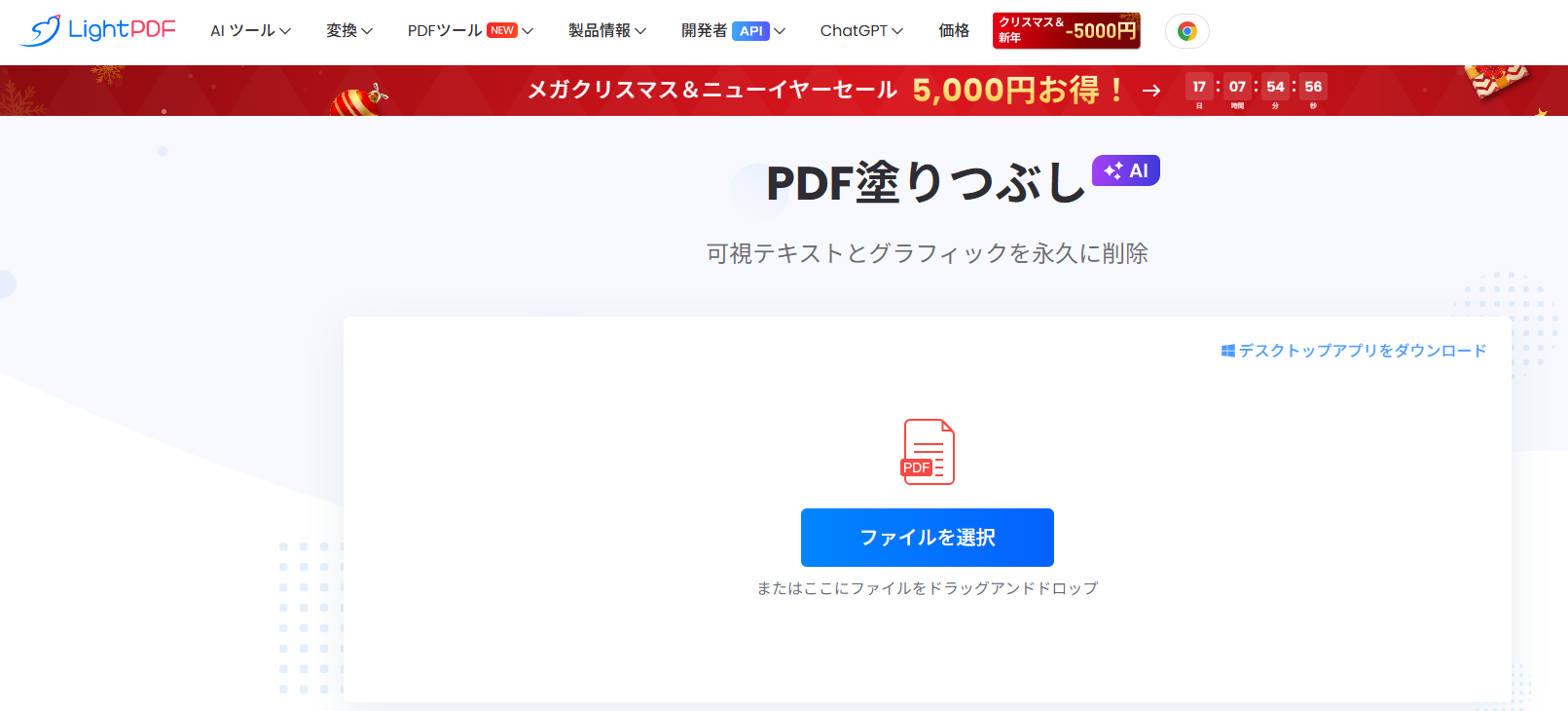
Task: Click the LightPDF logo
Action: point(97,30)
